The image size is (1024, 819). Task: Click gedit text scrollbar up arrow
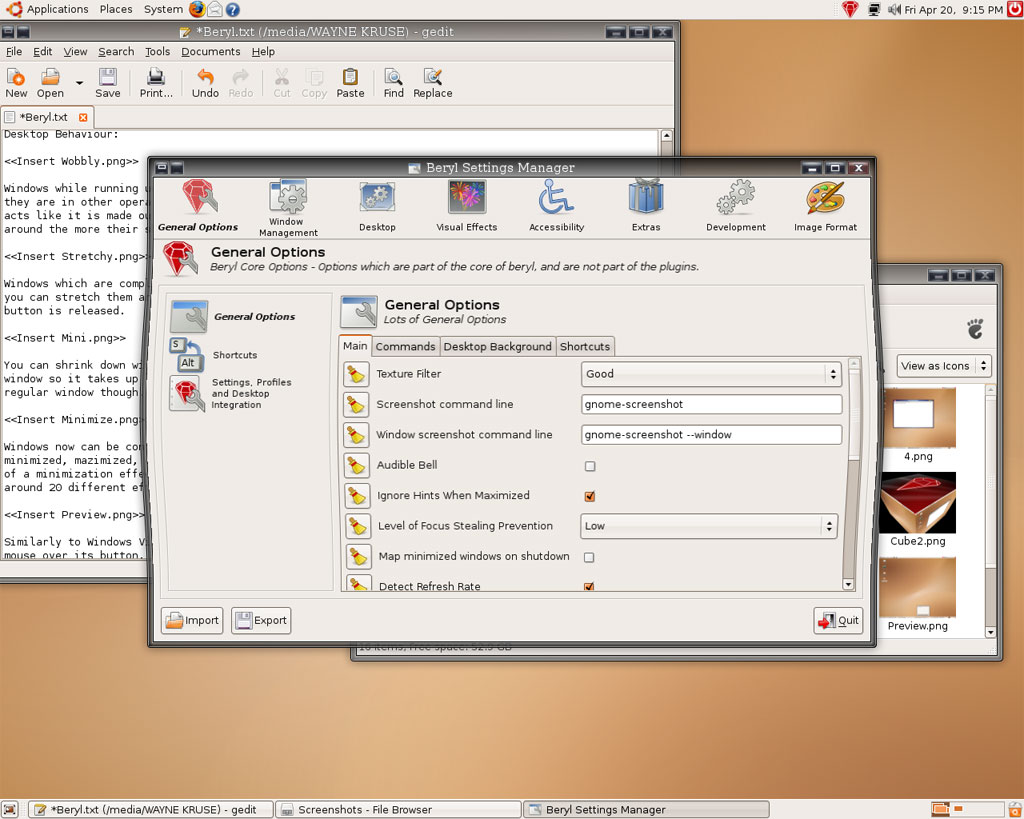(x=666, y=136)
